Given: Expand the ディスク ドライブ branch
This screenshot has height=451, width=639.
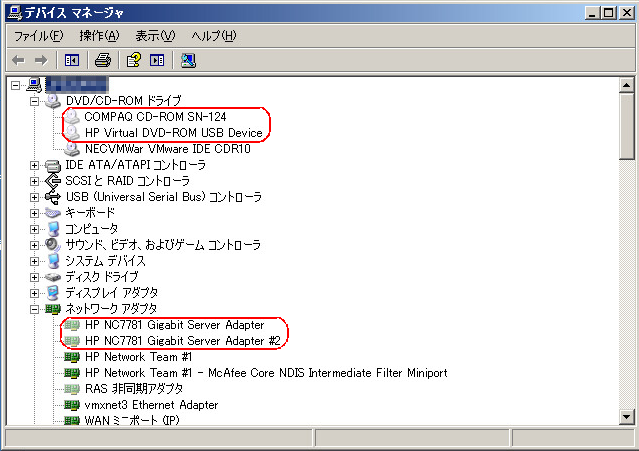Looking at the screenshot, I should (x=34, y=277).
